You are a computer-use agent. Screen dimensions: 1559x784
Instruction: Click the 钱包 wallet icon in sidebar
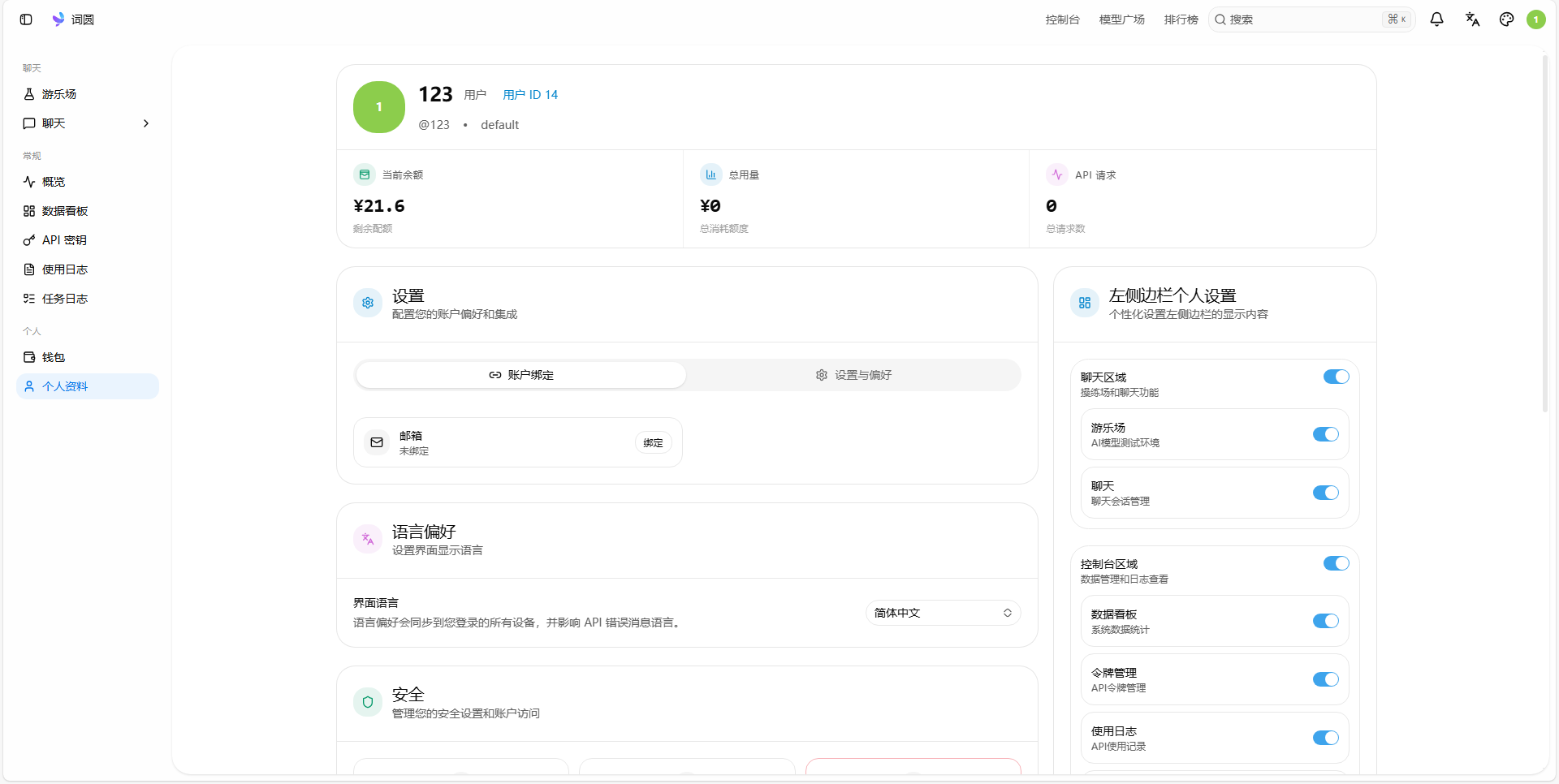tap(29, 357)
